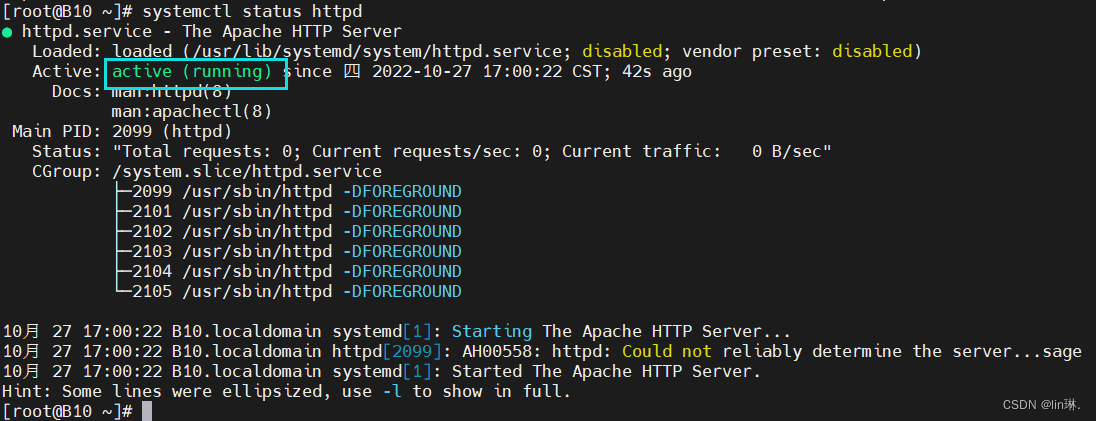The height and width of the screenshot is (421, 1096).
Task: Click 'man:httpd(8)' docs entry
Action: (x=172, y=92)
